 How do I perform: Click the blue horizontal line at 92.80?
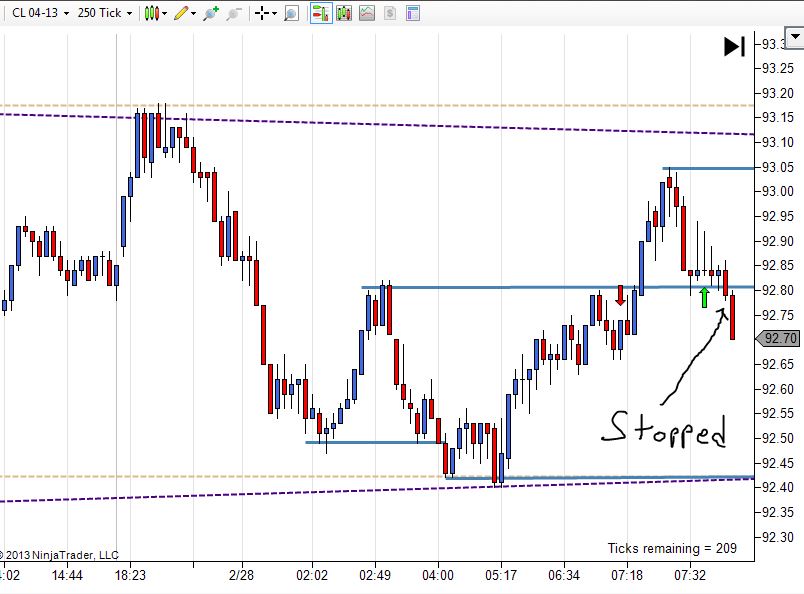[x=557, y=287]
